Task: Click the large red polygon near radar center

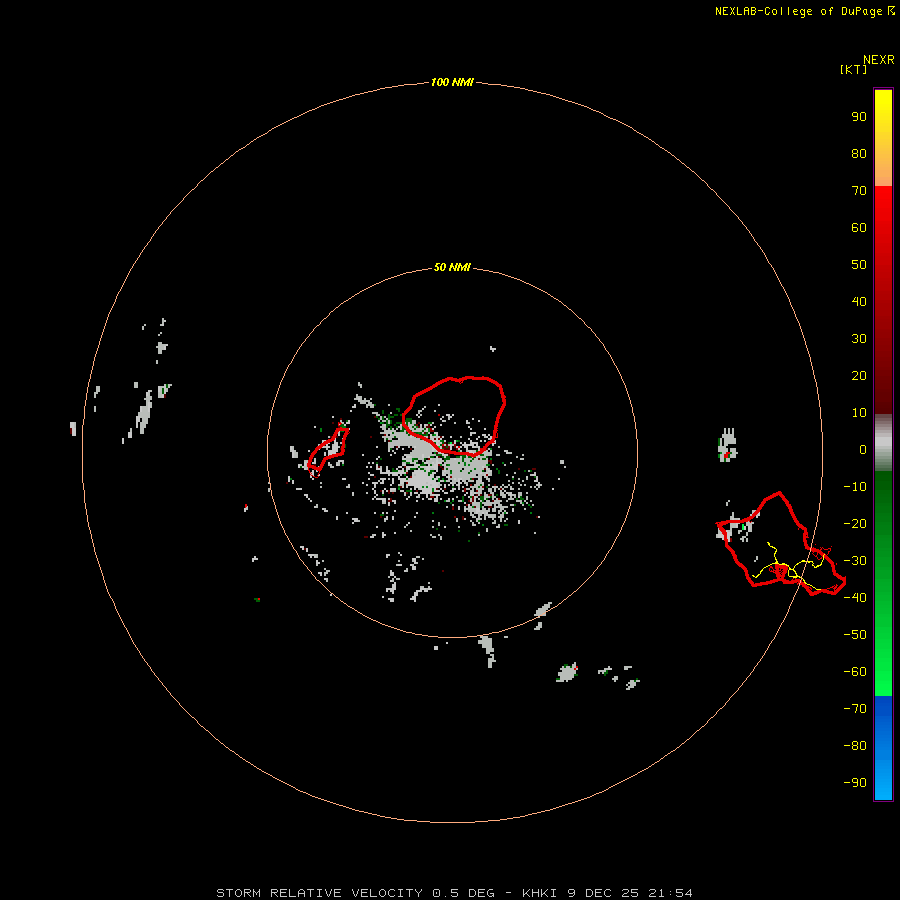Action: click(453, 416)
